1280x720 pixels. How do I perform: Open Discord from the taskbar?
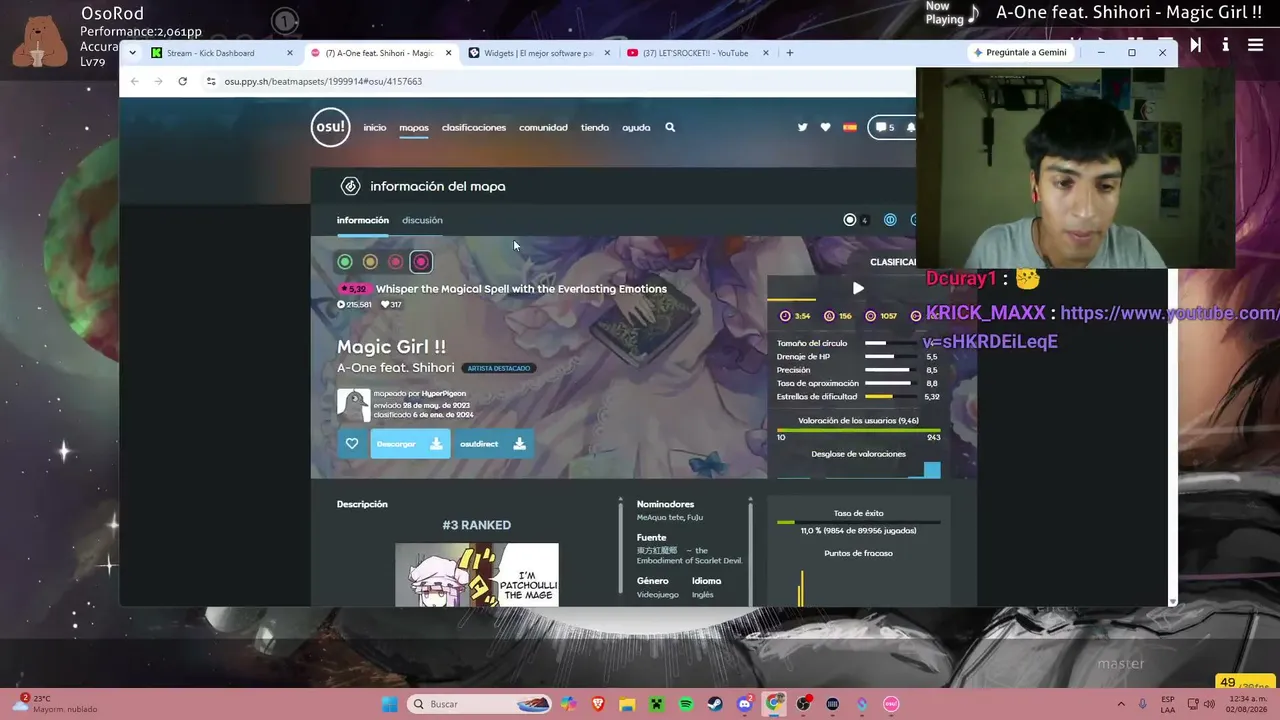tap(745, 704)
